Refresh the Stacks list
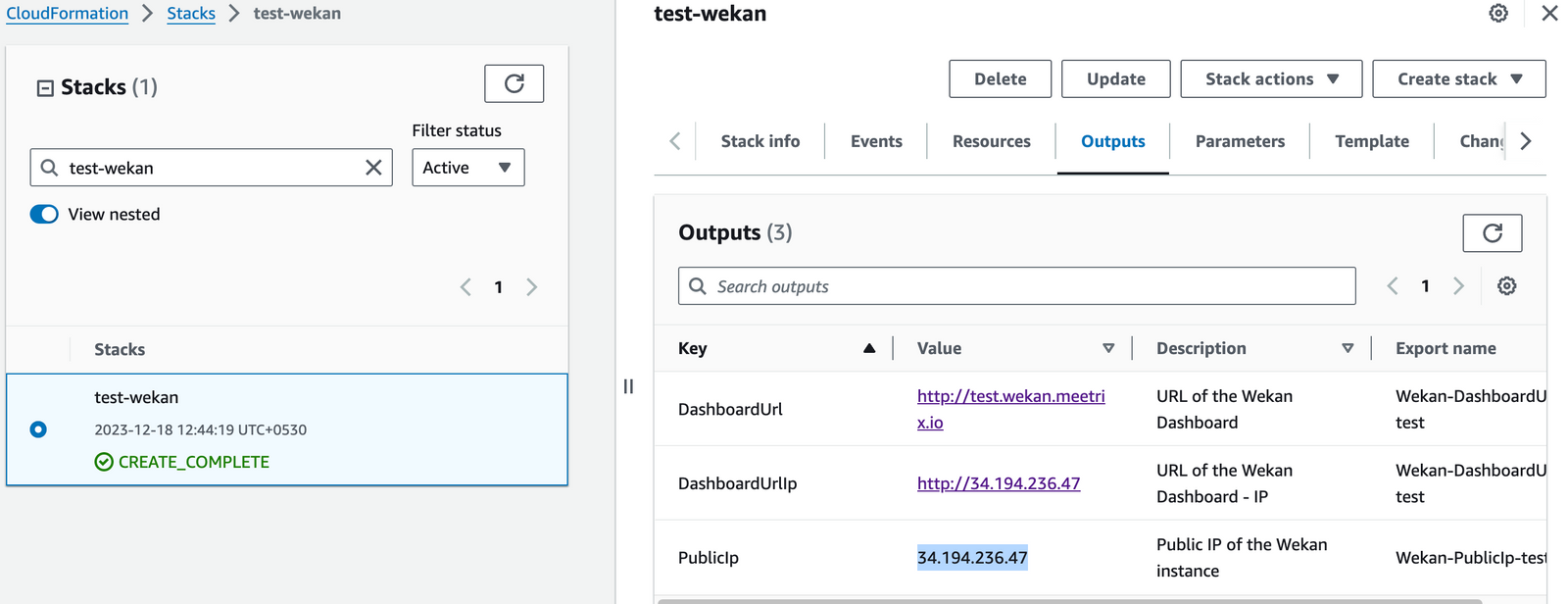The height and width of the screenshot is (604, 1568). 514,83
